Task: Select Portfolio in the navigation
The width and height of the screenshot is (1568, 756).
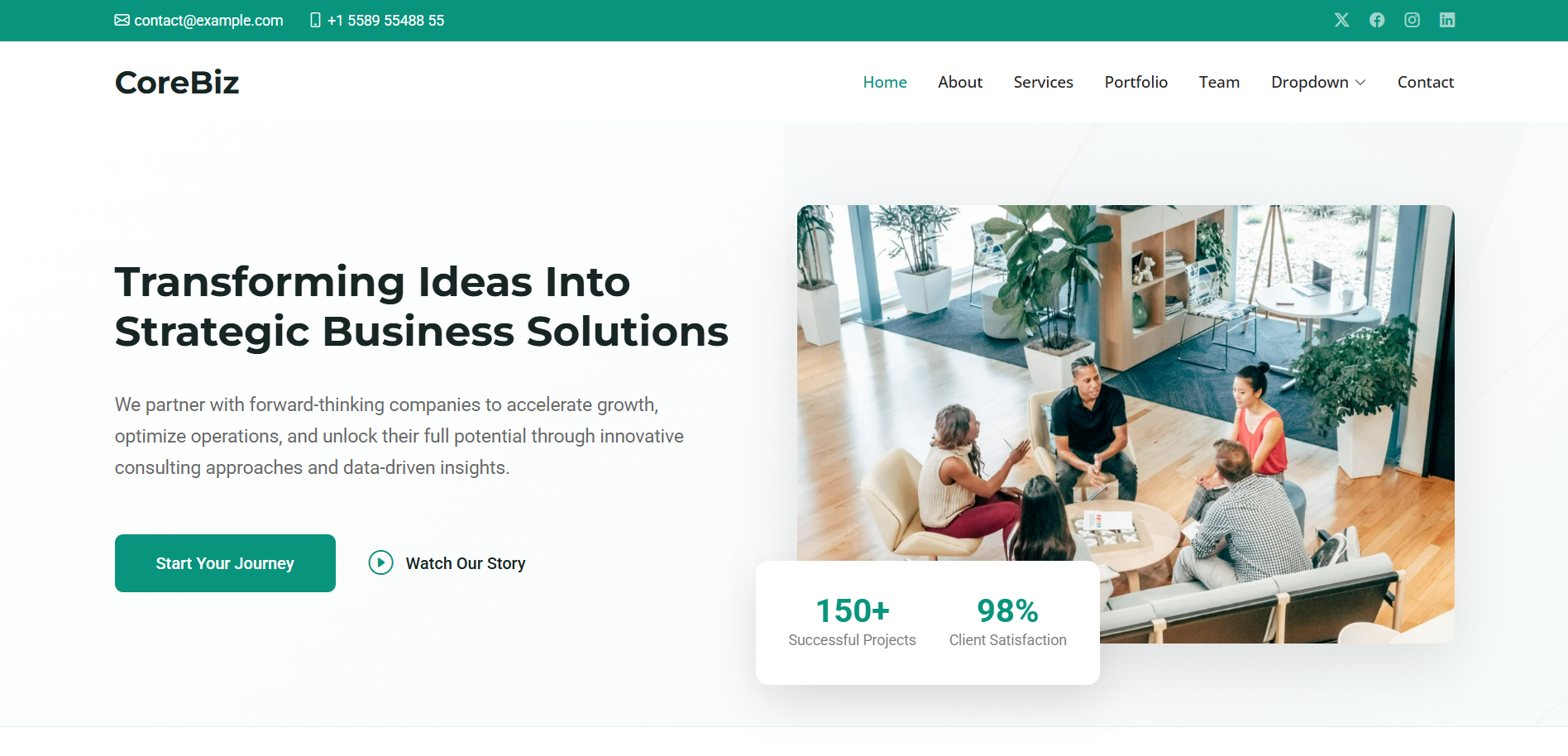Action: 1136,82
